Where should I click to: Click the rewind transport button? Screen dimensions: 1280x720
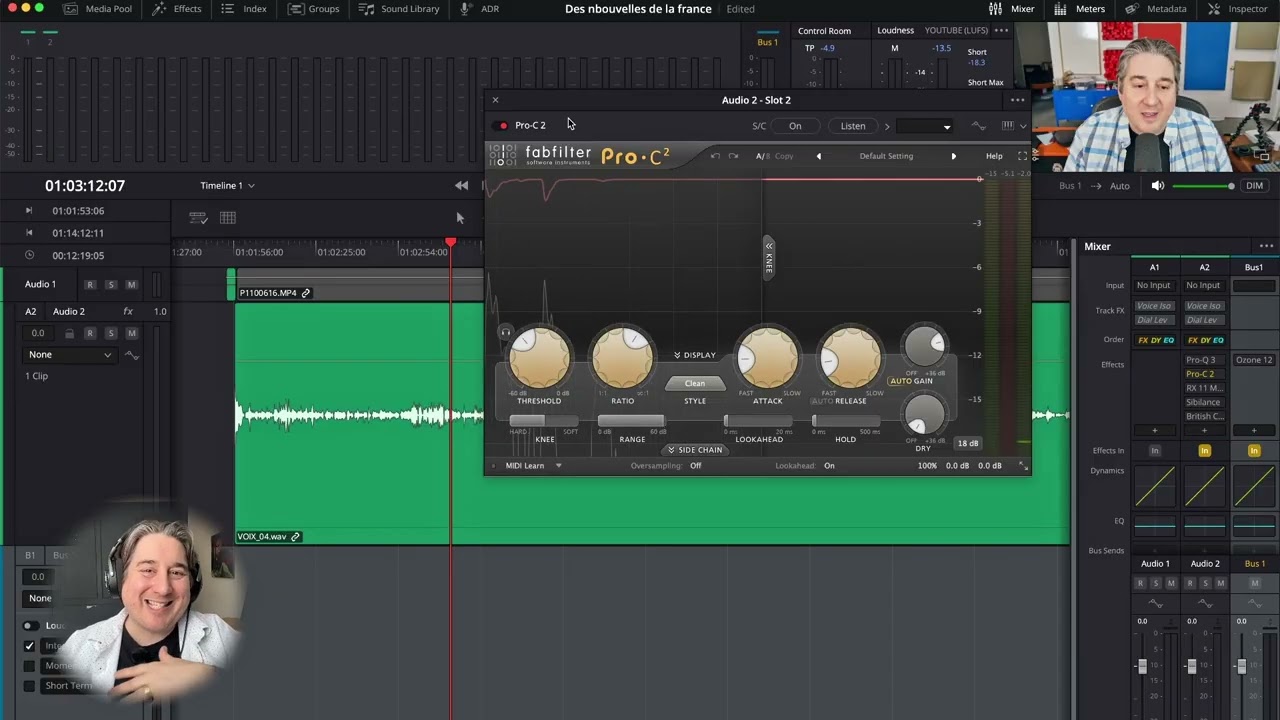coord(461,186)
